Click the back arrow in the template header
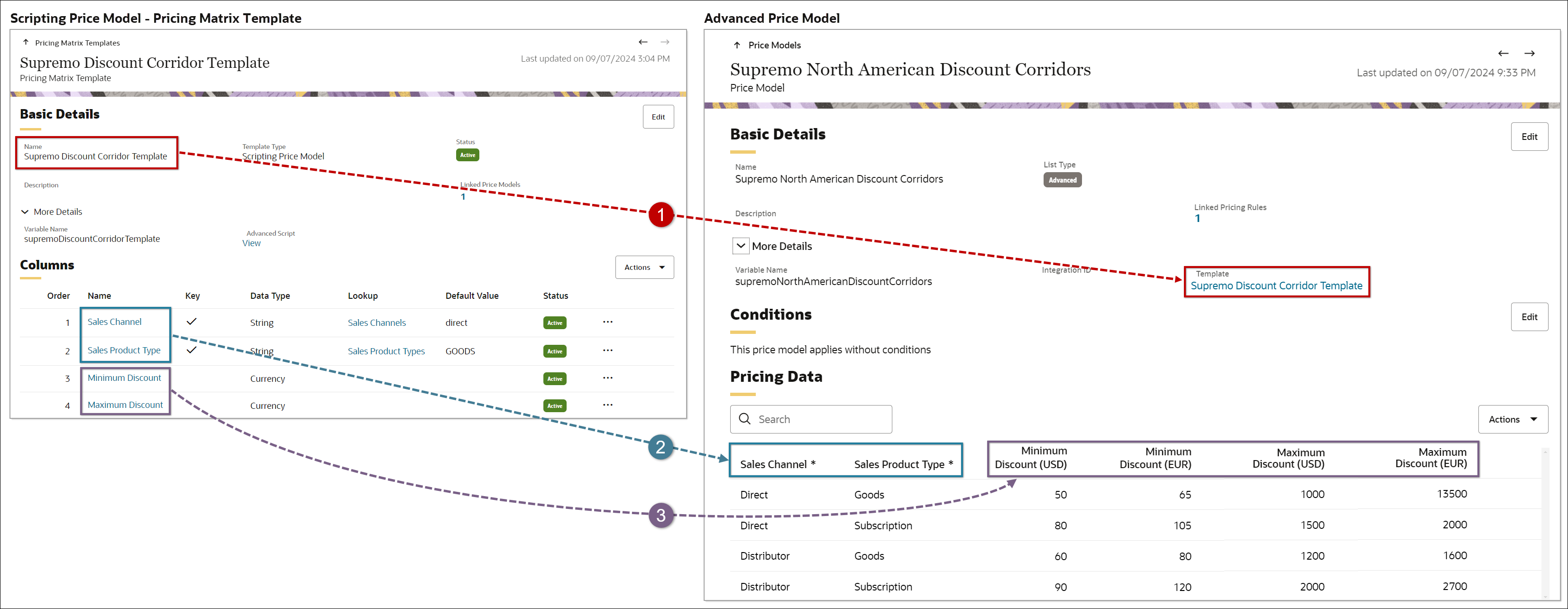 point(643,42)
